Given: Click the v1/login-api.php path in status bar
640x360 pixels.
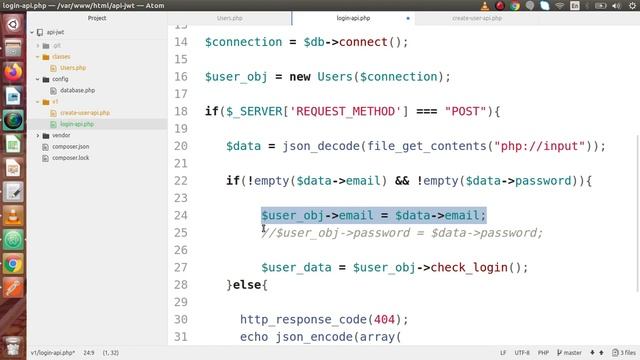Looking at the screenshot, I should (x=53, y=353).
